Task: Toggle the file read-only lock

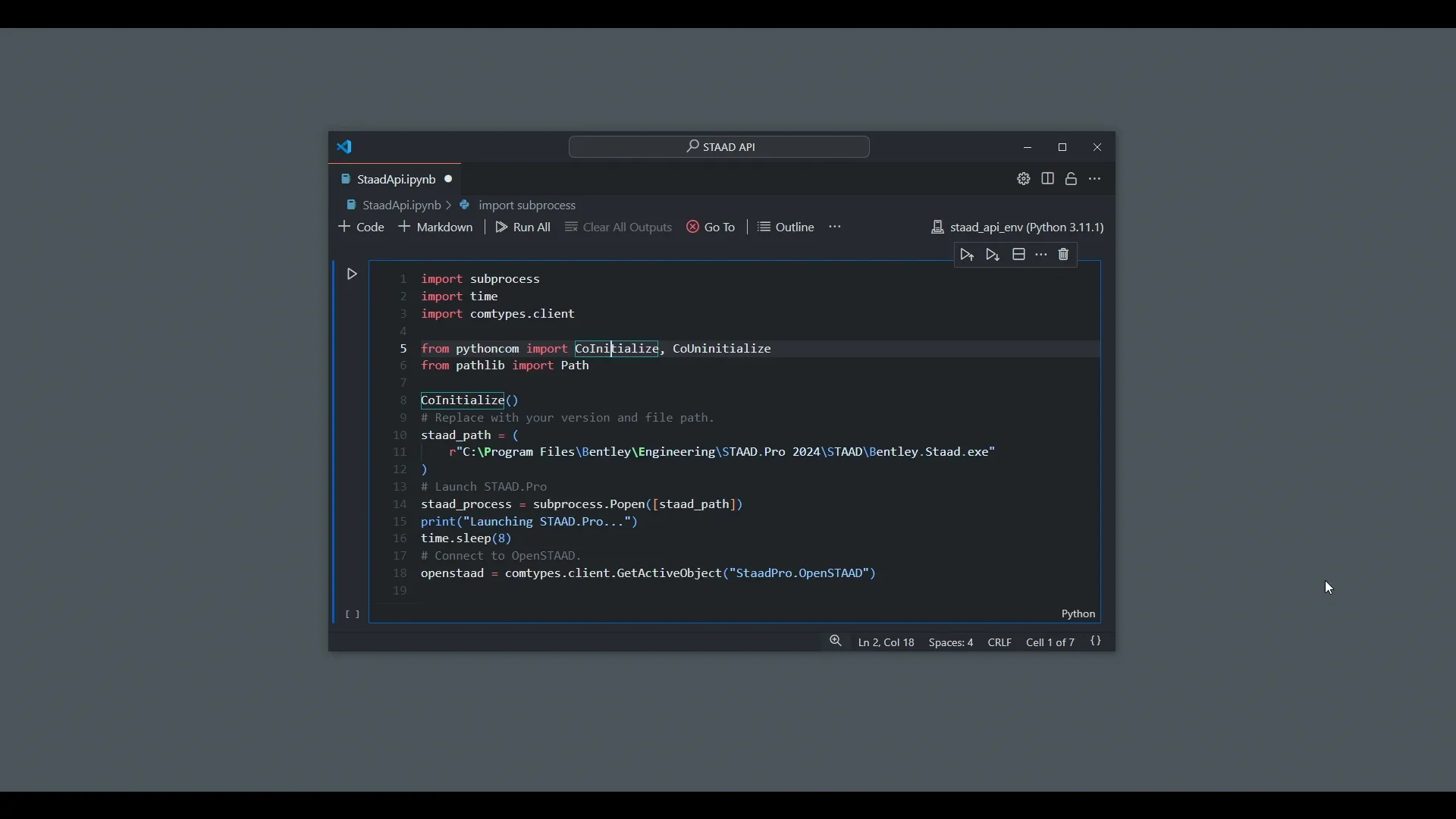Action: click(1072, 180)
